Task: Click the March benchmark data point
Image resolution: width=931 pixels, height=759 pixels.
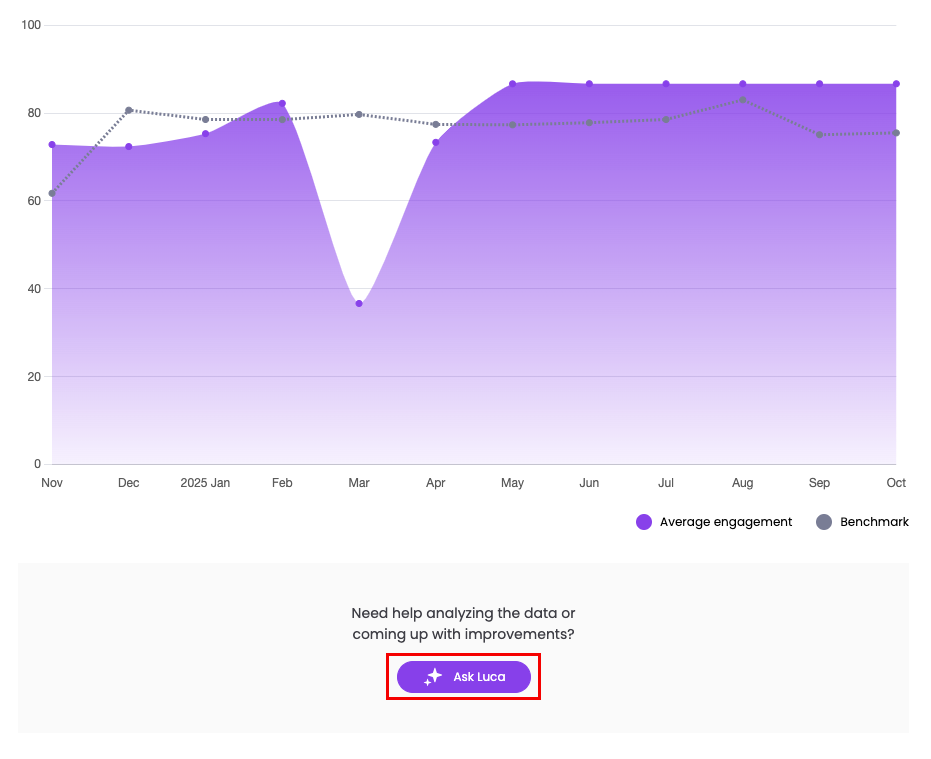Action: pyautogui.click(x=359, y=114)
